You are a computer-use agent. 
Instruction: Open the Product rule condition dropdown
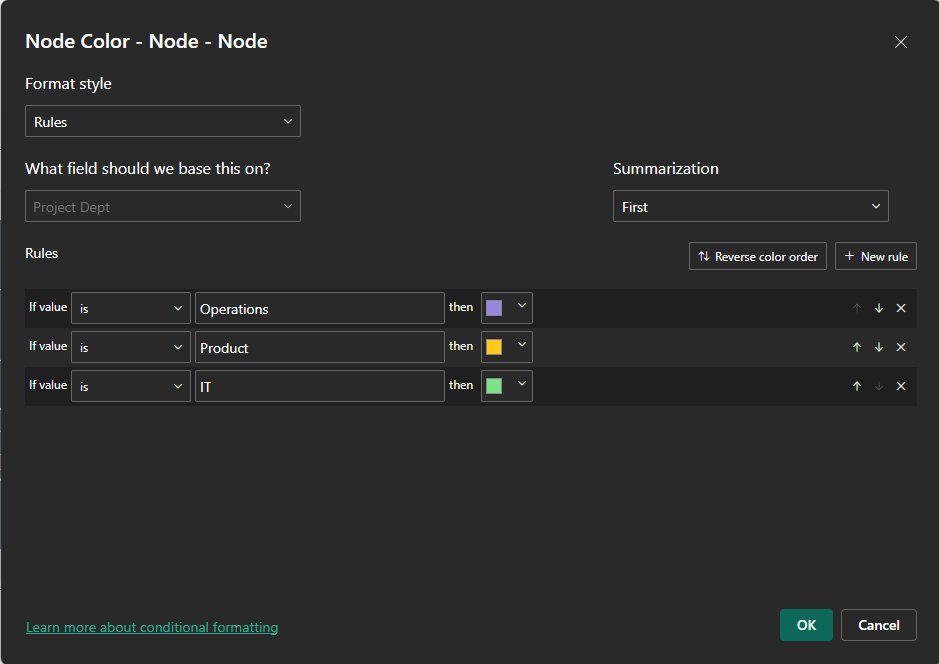pyautogui.click(x=131, y=347)
